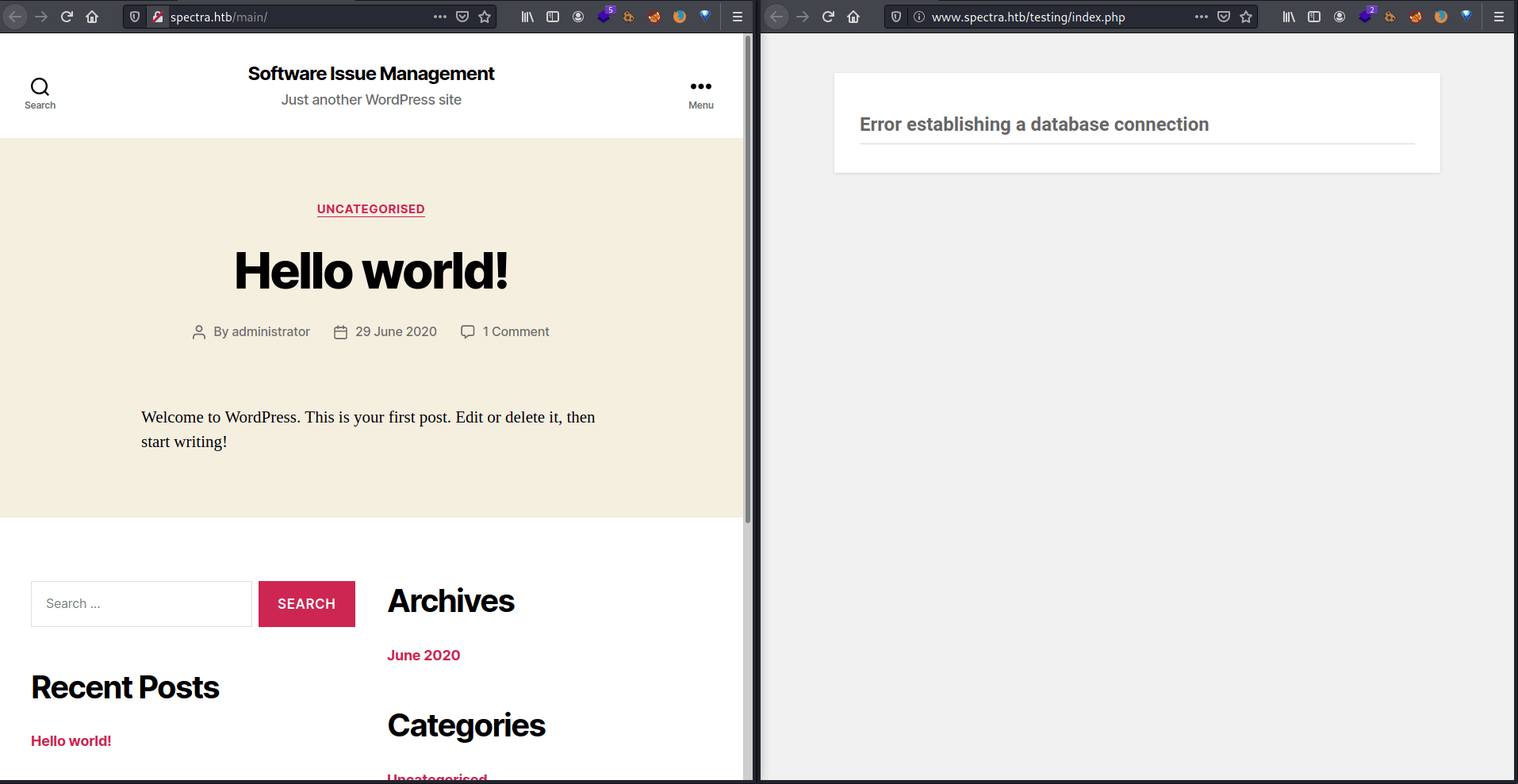Viewport: 1518px width, 784px height.
Task: Open Firefox hamburger menu in right window
Action: 1499,17
